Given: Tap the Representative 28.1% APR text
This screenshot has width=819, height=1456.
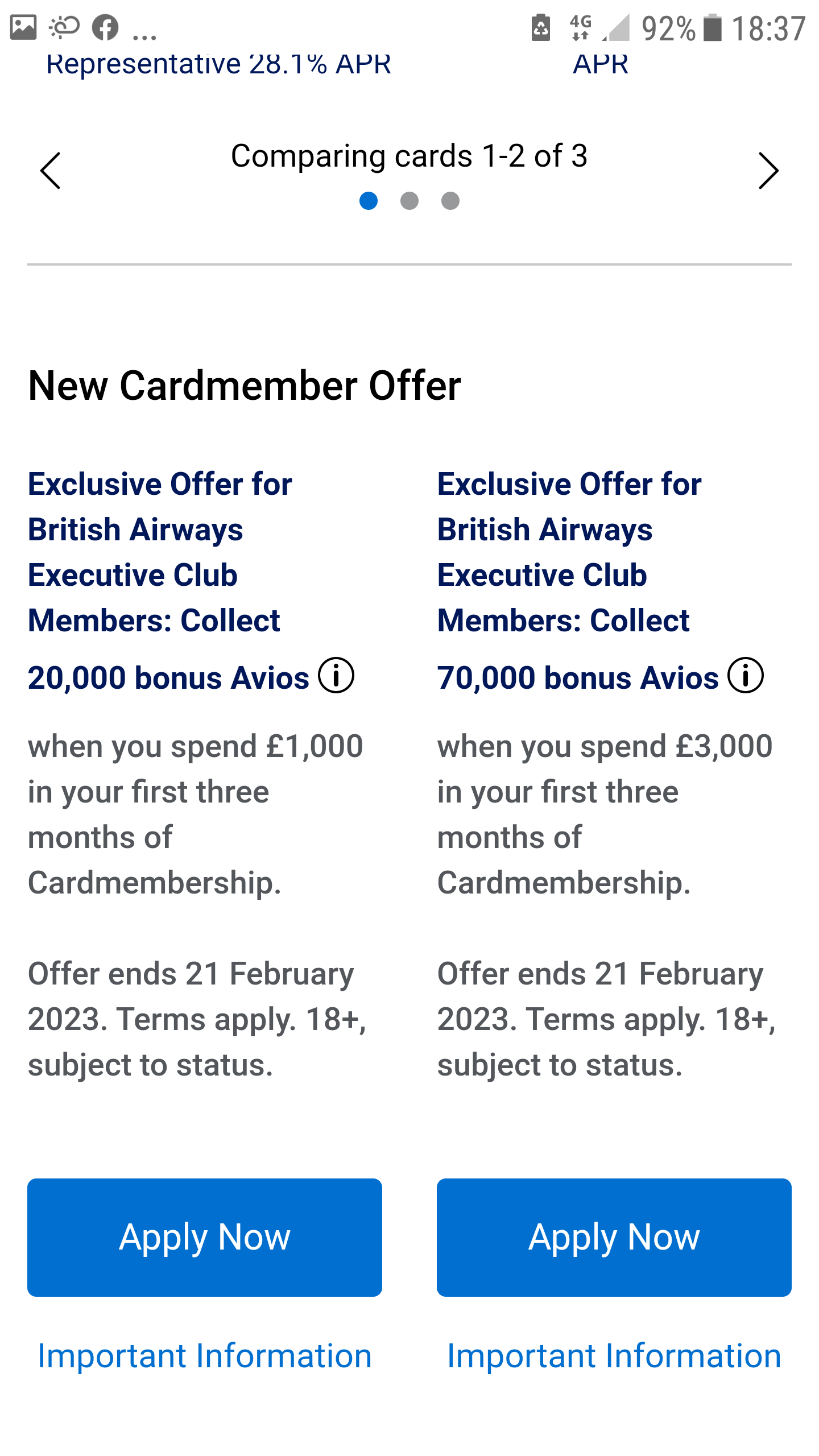Looking at the screenshot, I should pos(218,64).
